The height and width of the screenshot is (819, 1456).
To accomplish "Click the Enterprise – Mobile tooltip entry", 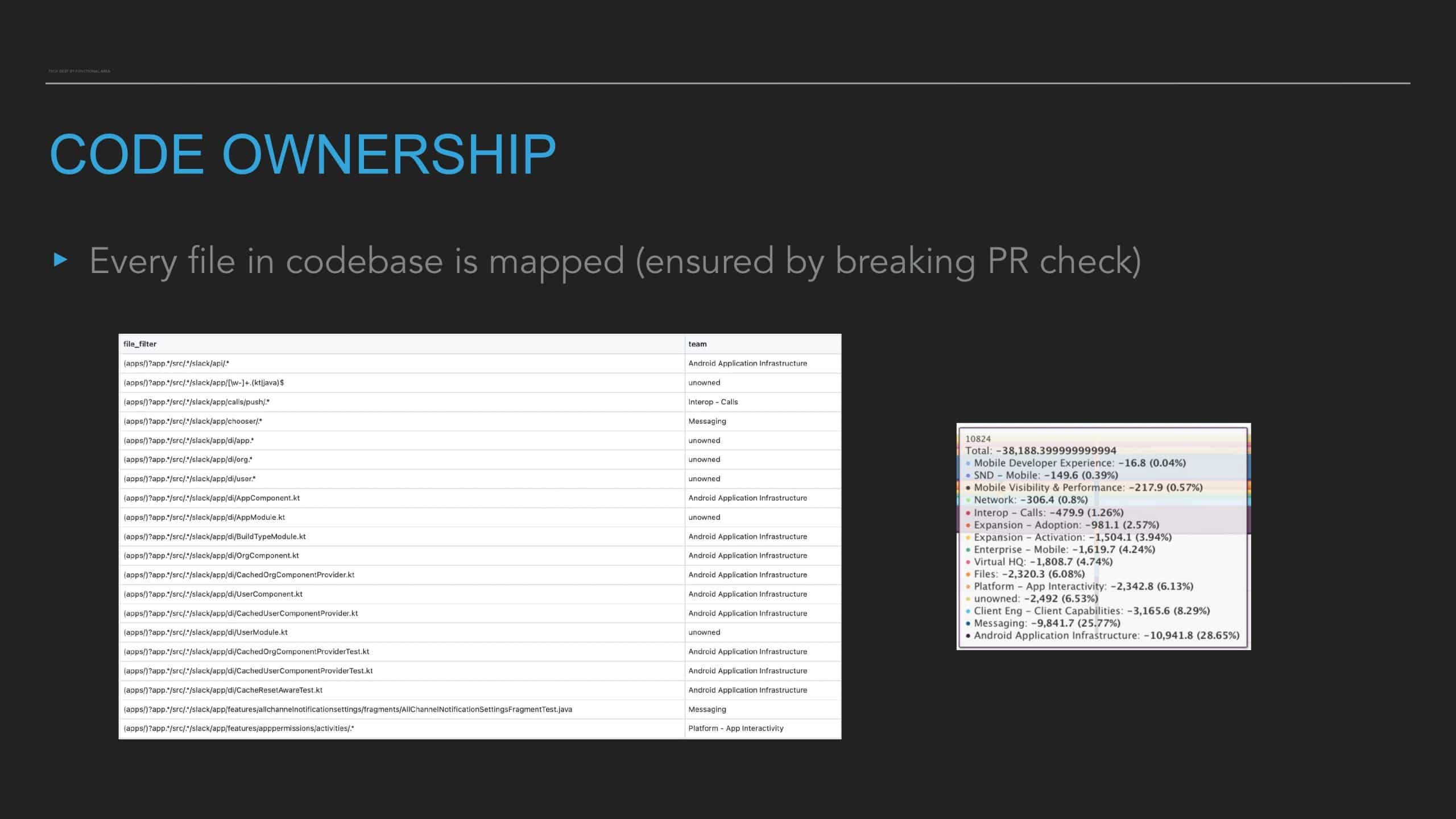I will [1060, 549].
